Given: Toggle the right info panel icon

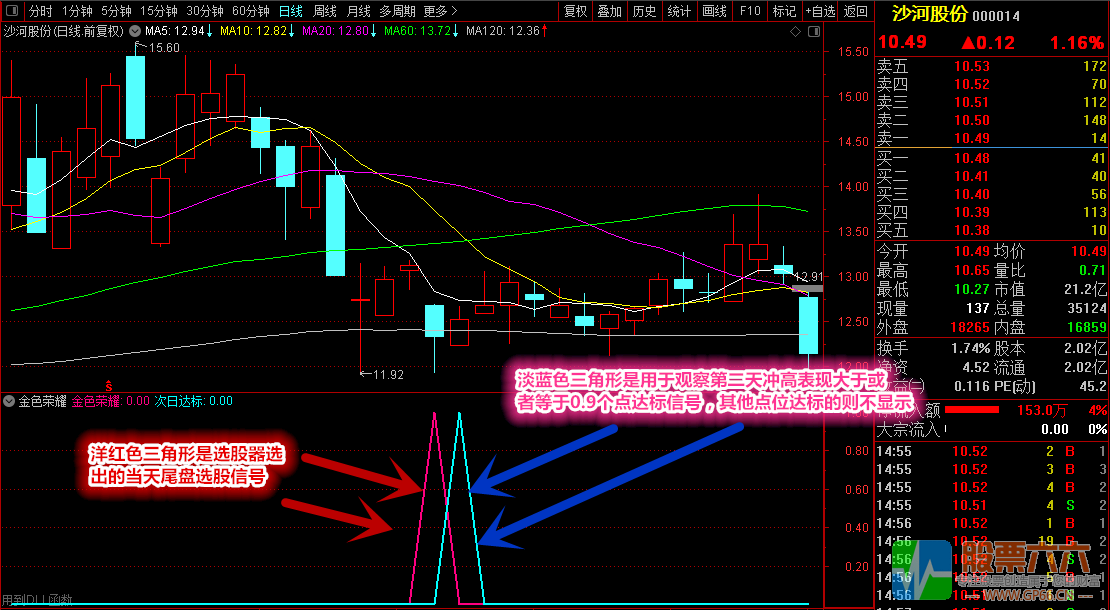Looking at the screenshot, I should 814,31.
